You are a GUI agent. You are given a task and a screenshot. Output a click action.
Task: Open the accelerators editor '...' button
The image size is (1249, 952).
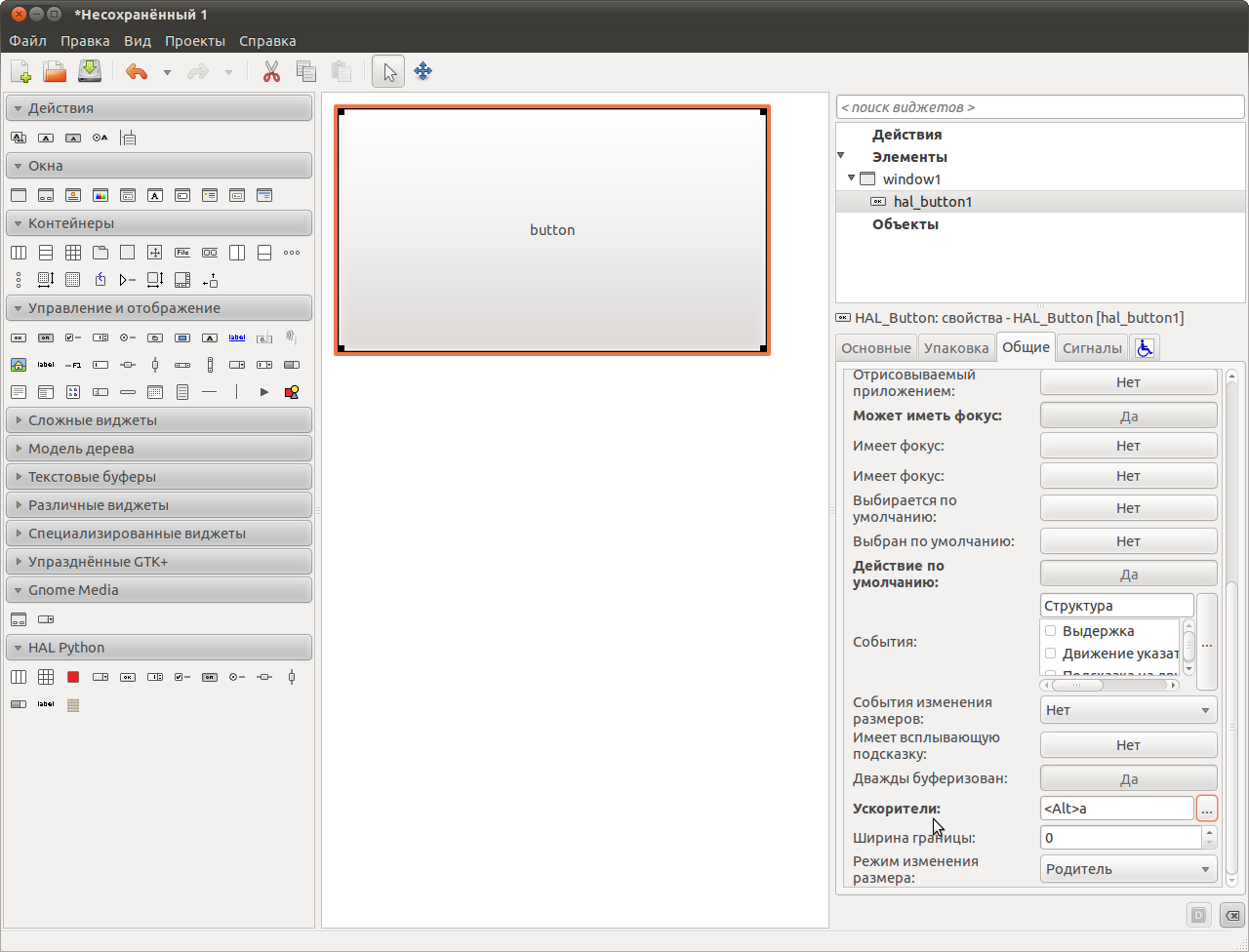[1207, 809]
